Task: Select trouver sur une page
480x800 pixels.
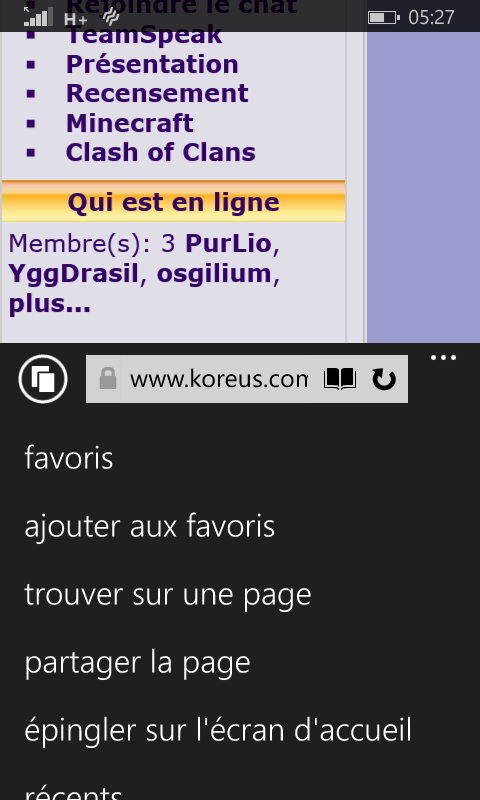Action: pos(168,595)
